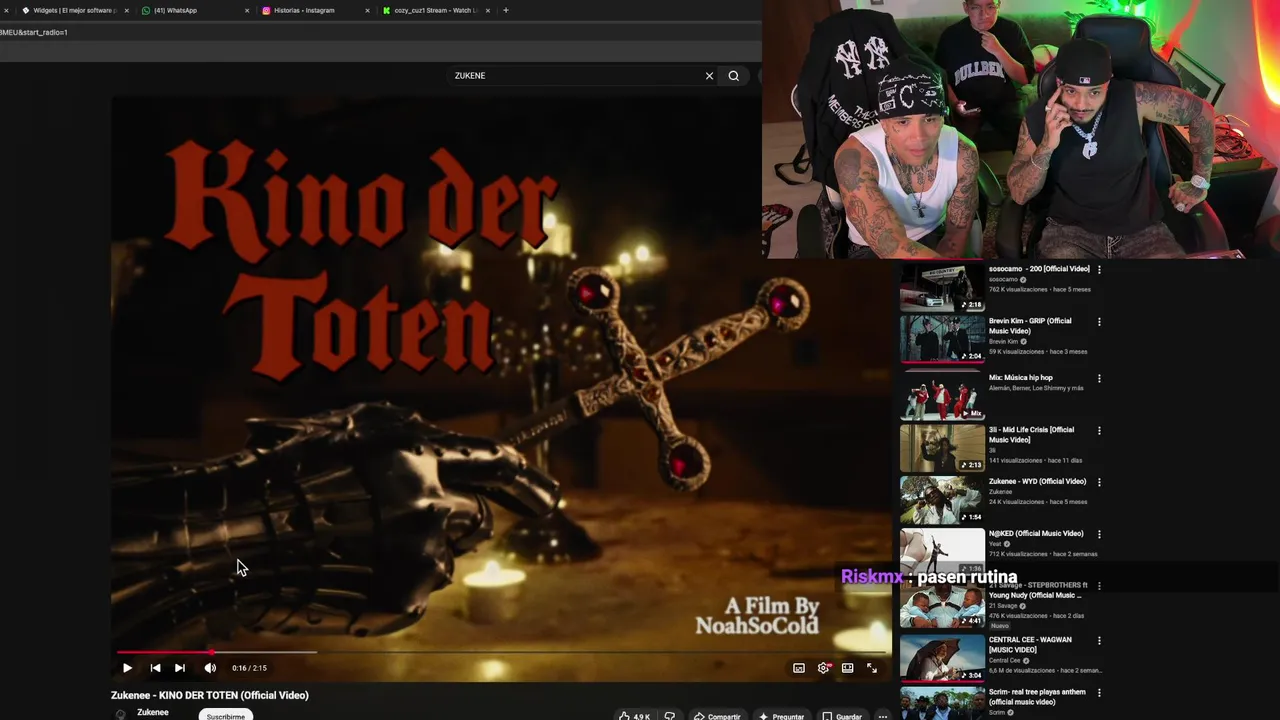
Task: Close the Historias Instagram tab
Action: click(x=367, y=10)
